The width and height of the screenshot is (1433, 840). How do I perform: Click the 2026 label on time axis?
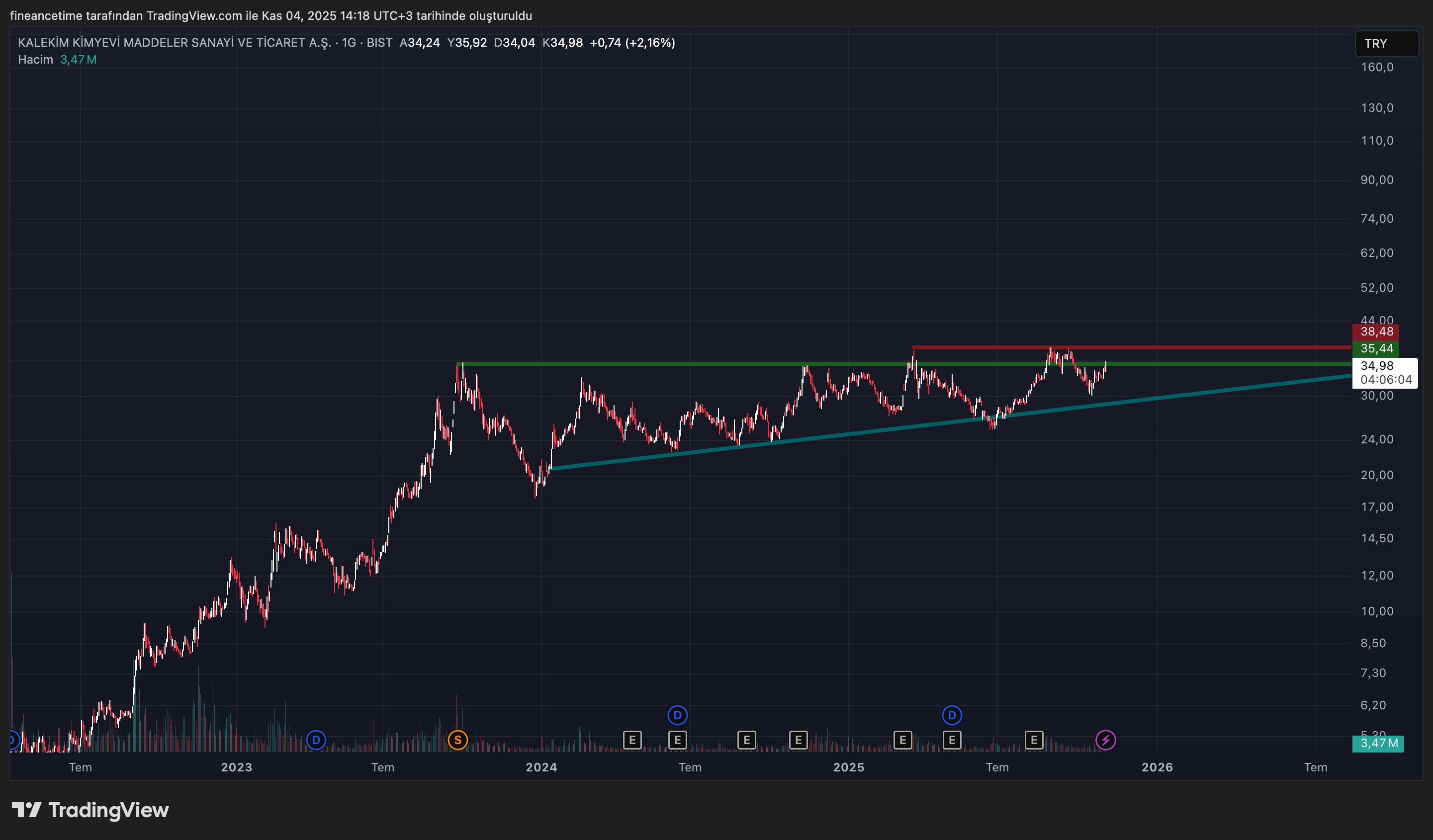click(x=1157, y=767)
